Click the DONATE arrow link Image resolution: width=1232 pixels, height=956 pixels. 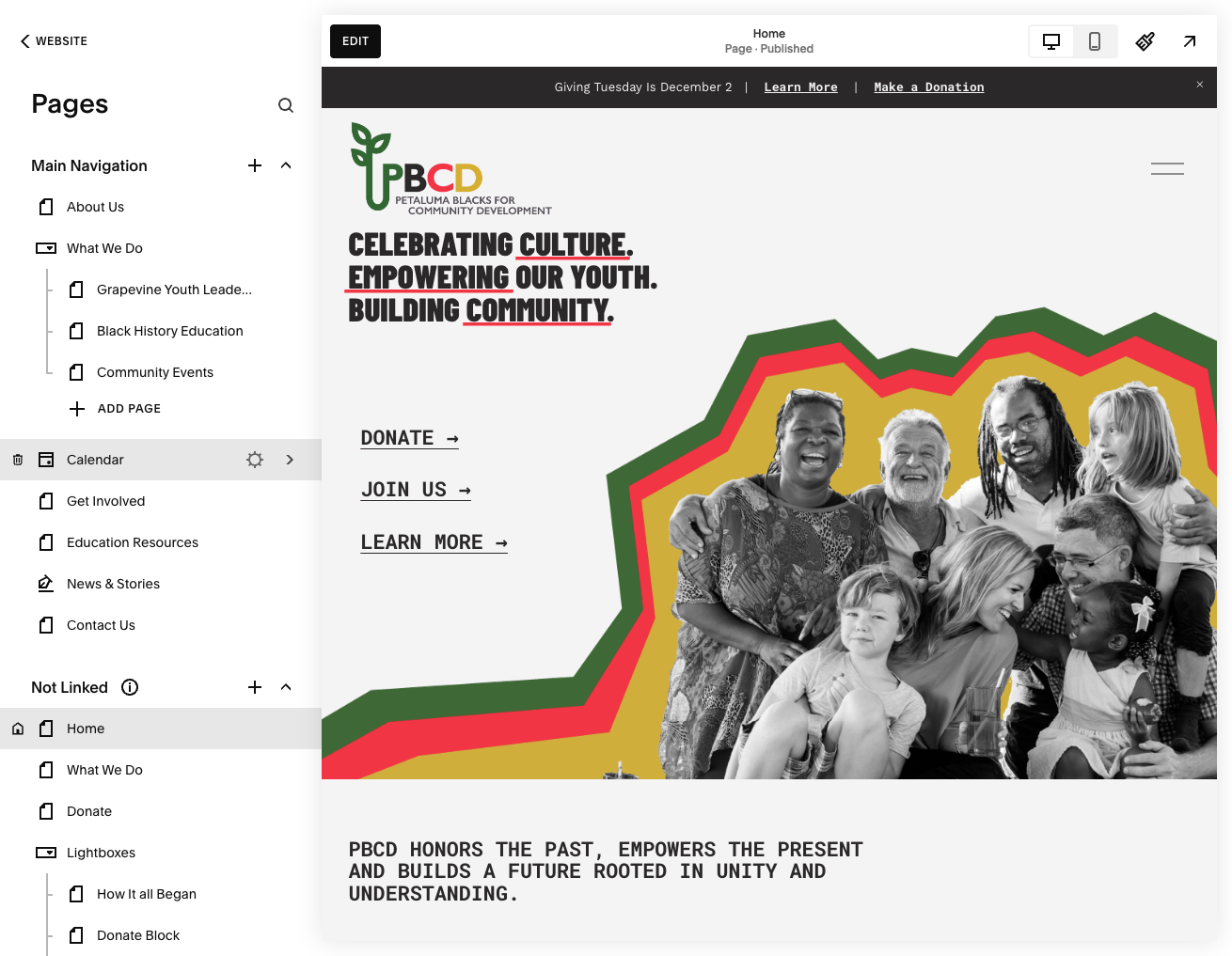click(410, 438)
